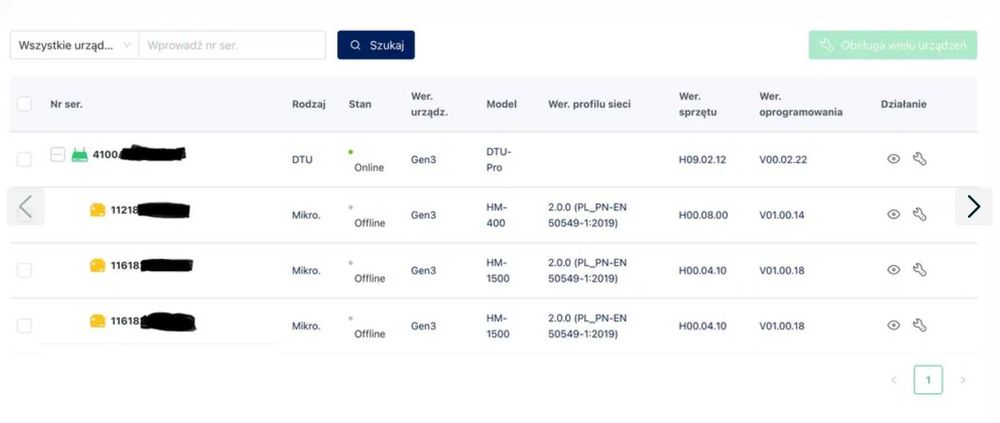Click wrench icon of last HM-1500 row
The height and width of the screenshot is (423, 1000).
pyautogui.click(x=919, y=325)
